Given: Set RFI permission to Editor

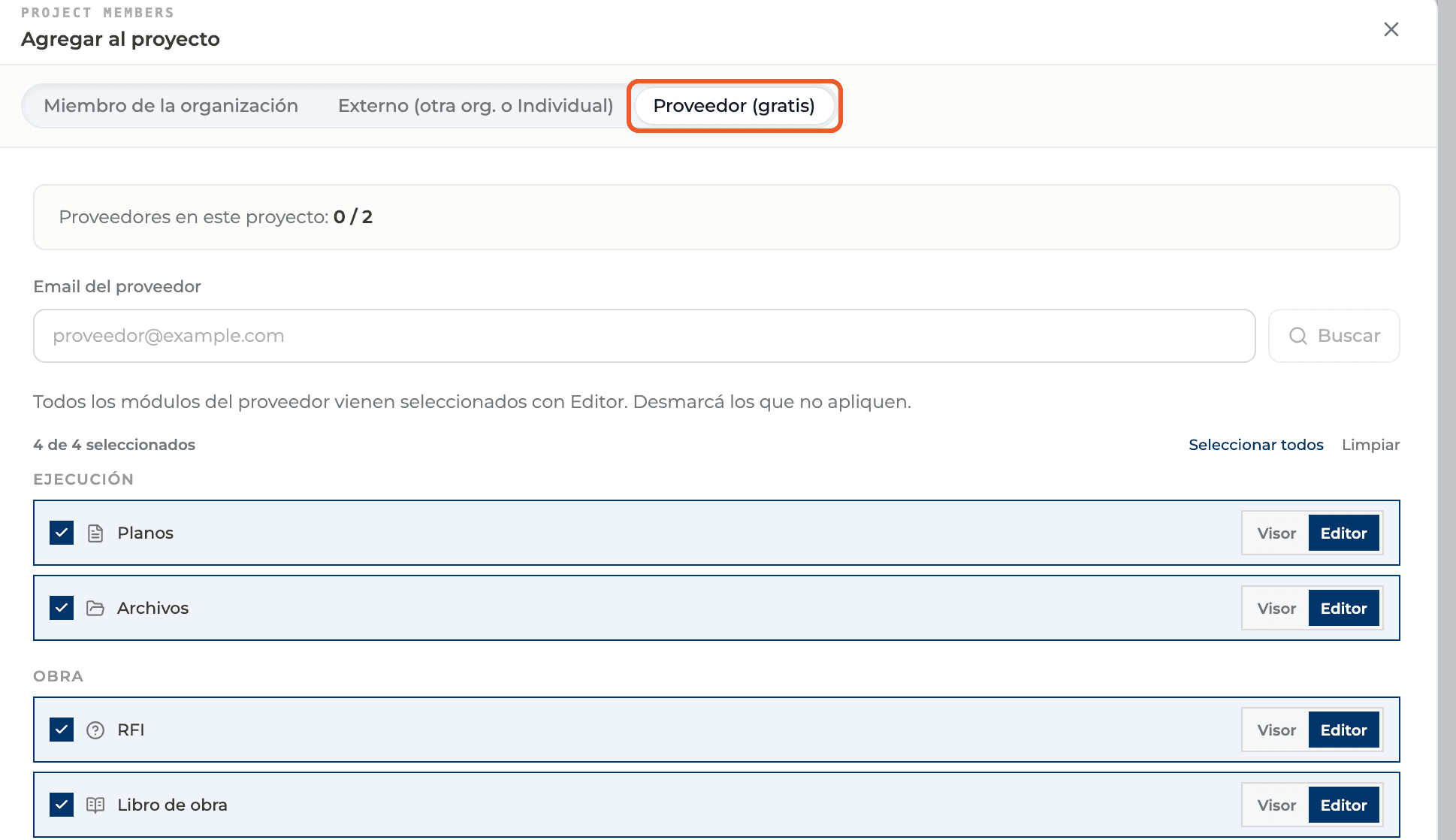Looking at the screenshot, I should point(1344,730).
